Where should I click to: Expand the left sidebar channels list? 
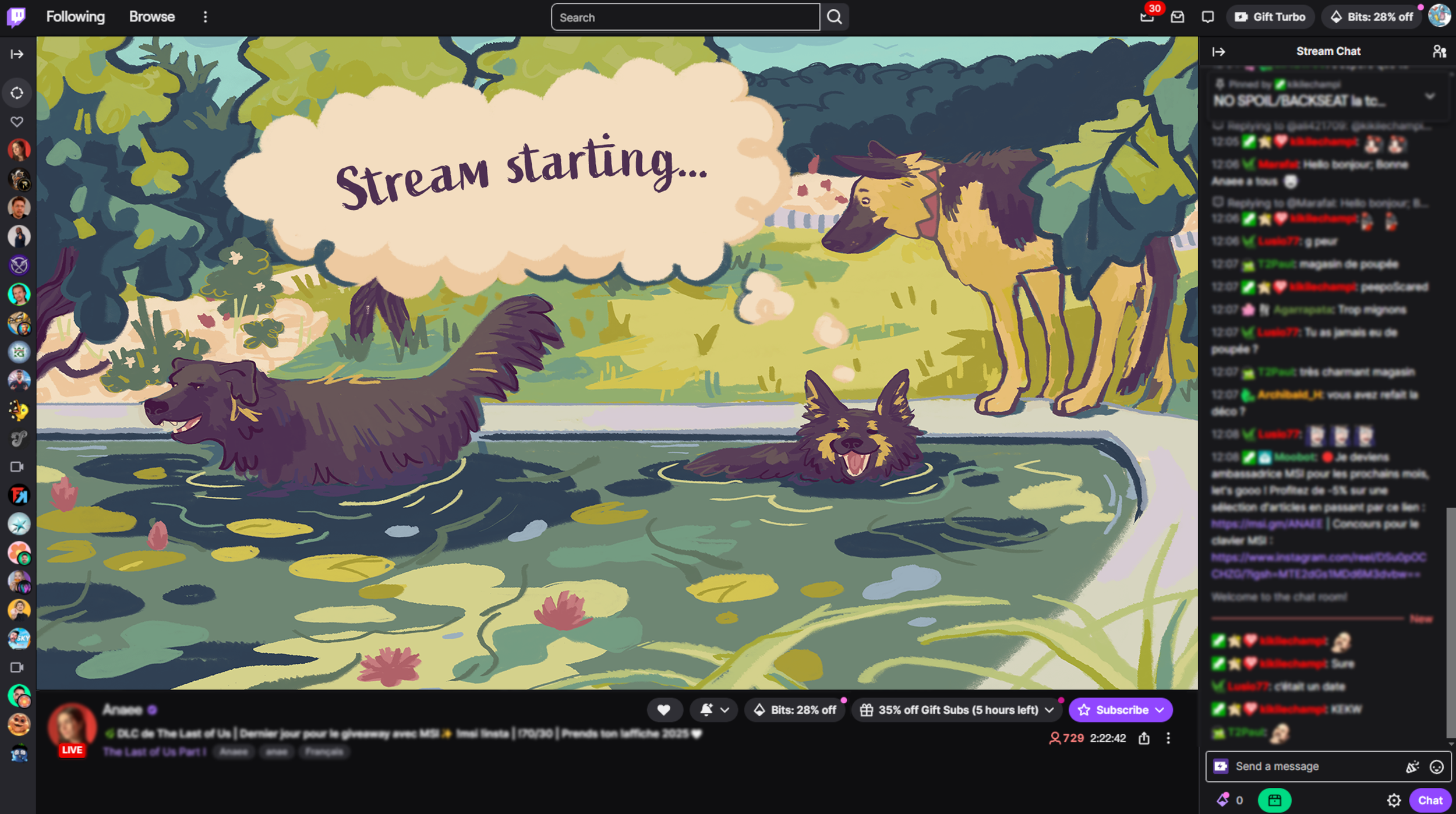[x=17, y=54]
